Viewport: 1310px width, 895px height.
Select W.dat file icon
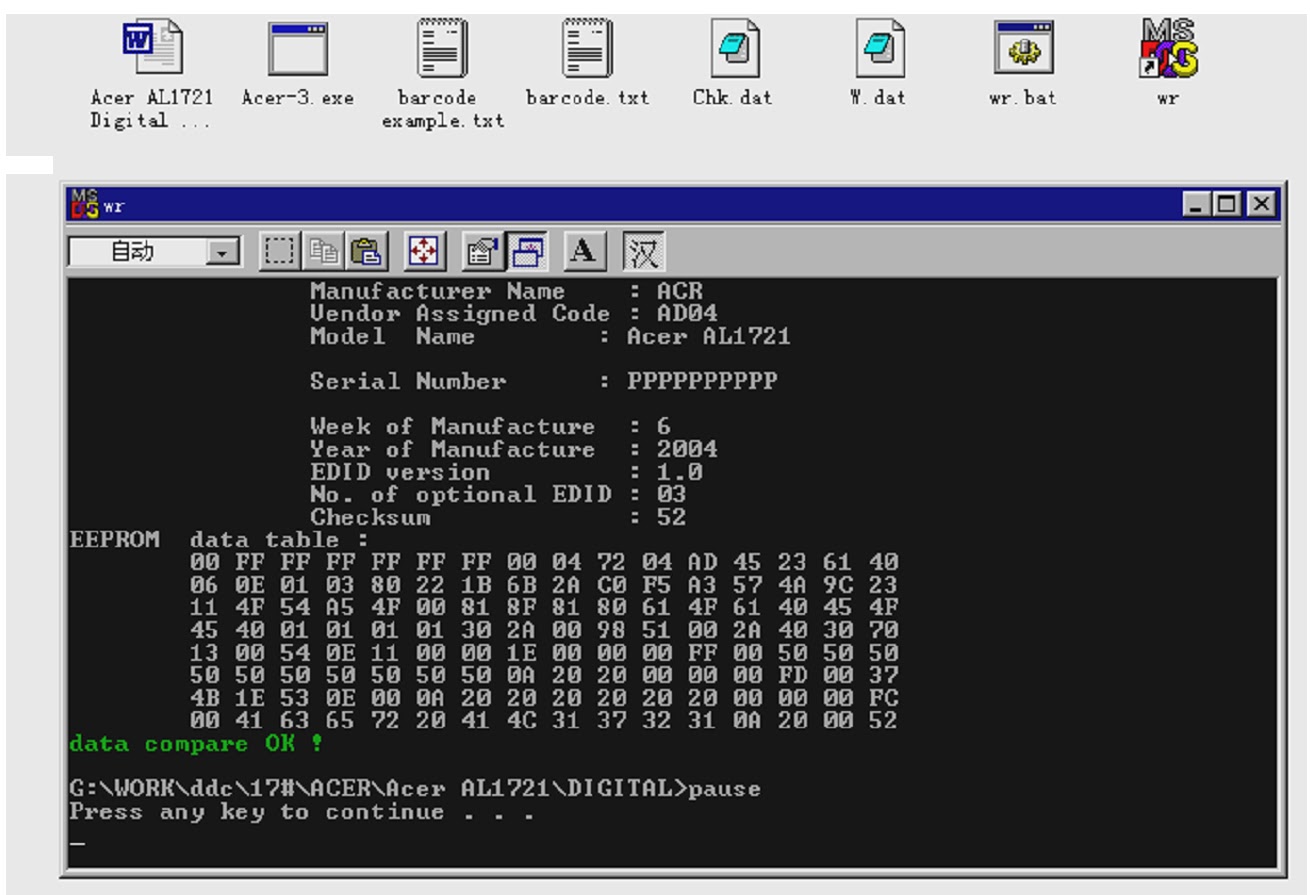878,63
